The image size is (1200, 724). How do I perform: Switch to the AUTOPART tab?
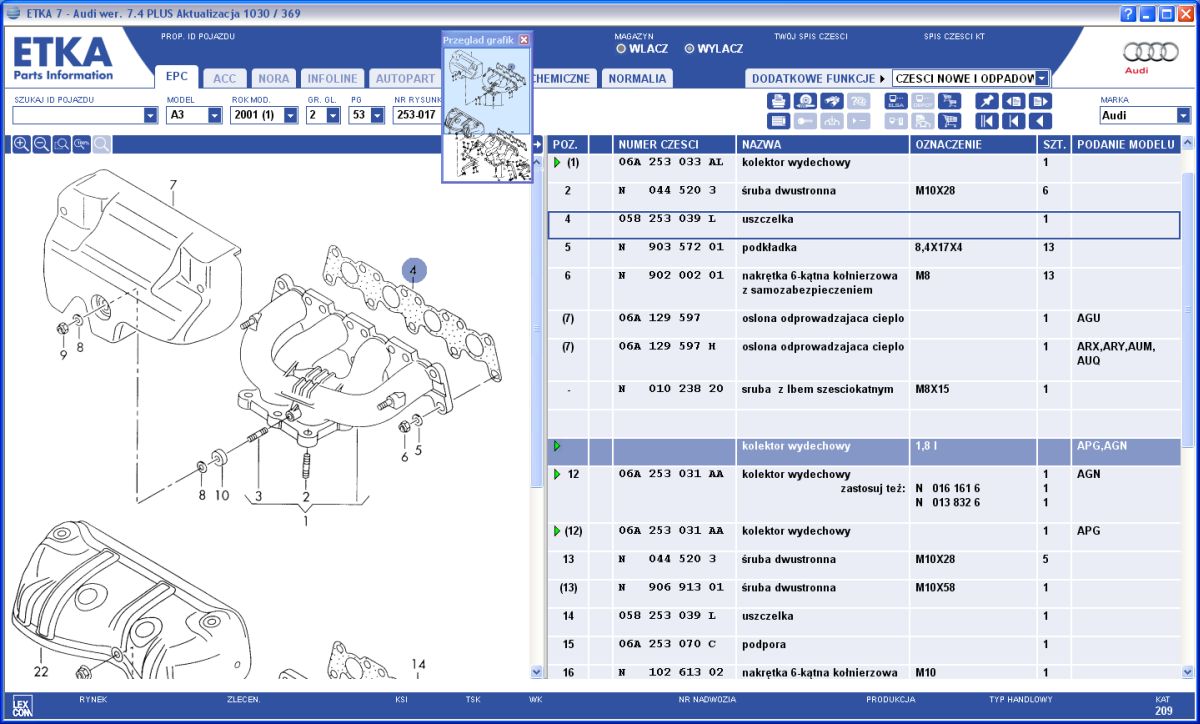[x=404, y=78]
